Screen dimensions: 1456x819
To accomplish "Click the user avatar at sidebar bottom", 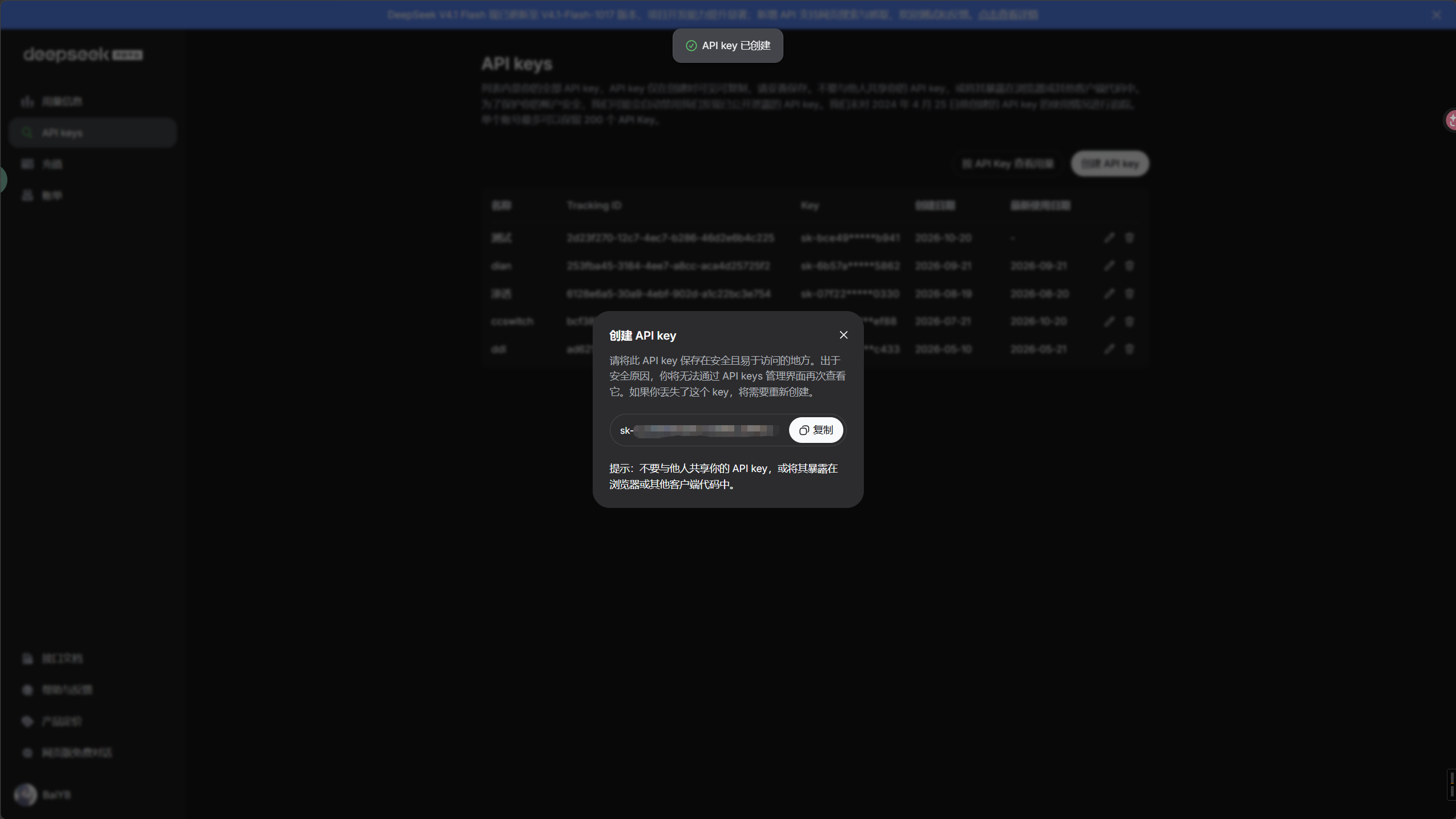I will 25,794.
